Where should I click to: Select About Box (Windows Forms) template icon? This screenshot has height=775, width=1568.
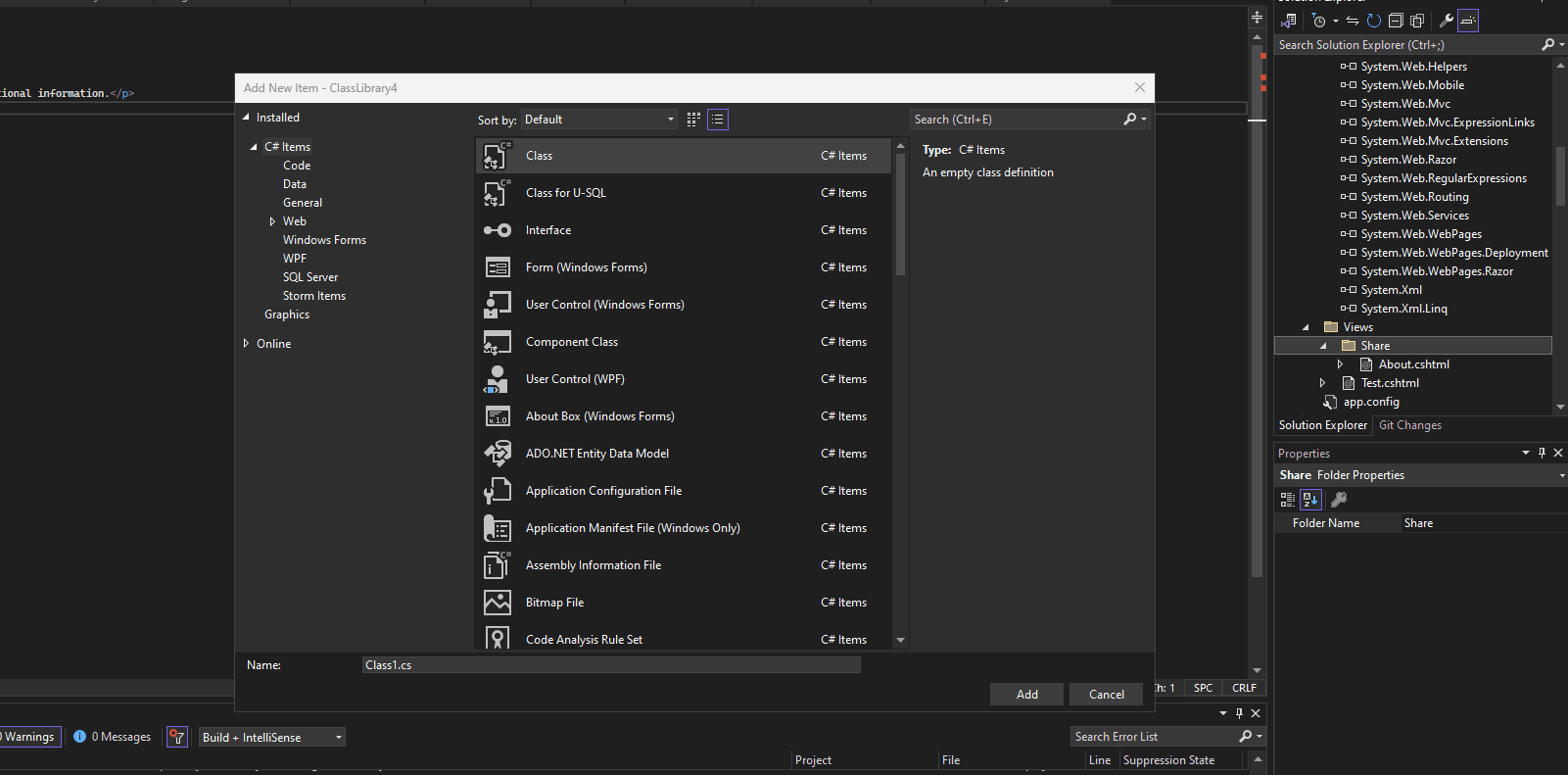pyautogui.click(x=498, y=416)
